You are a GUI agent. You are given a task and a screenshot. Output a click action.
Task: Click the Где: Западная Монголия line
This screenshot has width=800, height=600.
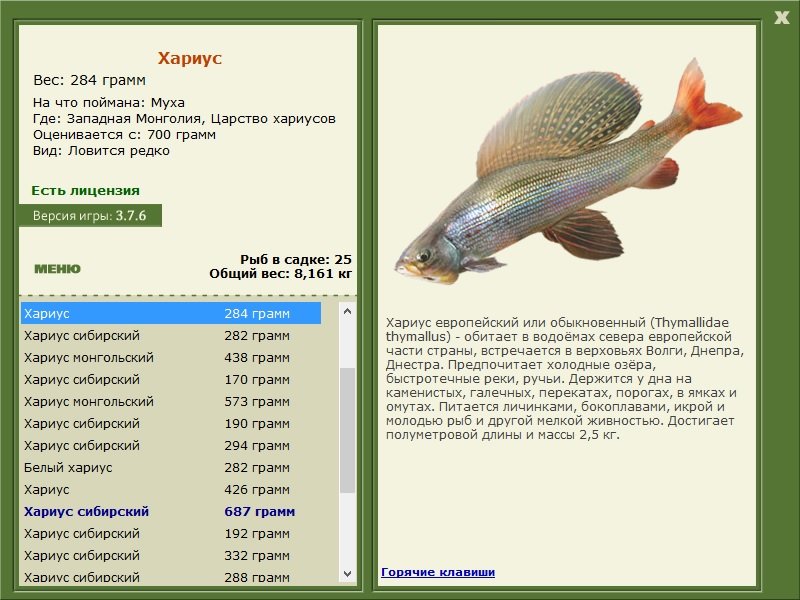(184, 119)
